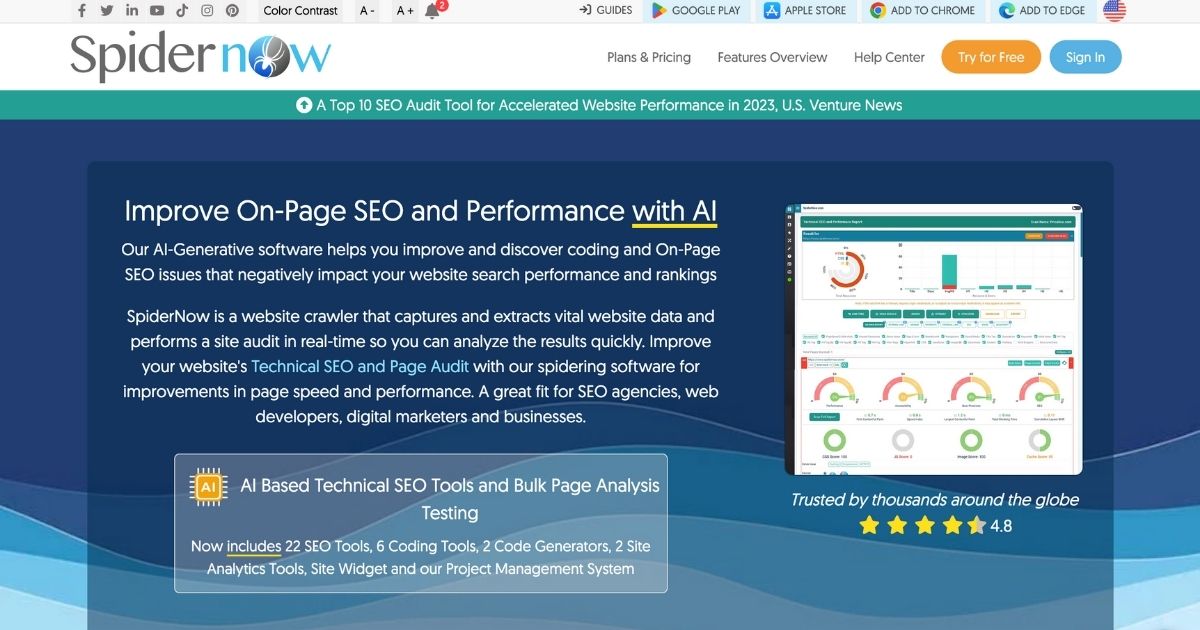
Task: Click Add to Chrome button
Action: 922,11
